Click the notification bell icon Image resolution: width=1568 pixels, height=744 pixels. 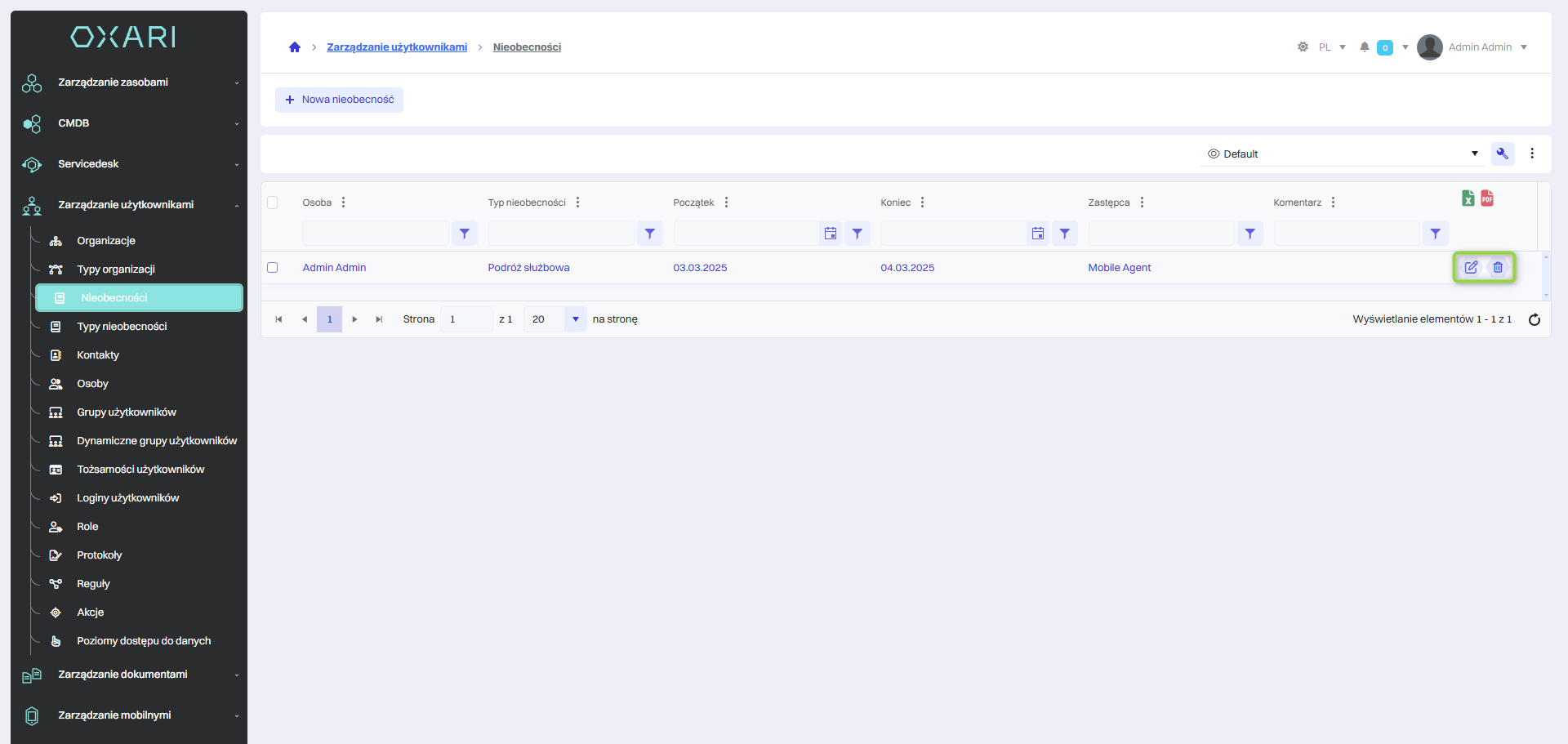(1364, 47)
